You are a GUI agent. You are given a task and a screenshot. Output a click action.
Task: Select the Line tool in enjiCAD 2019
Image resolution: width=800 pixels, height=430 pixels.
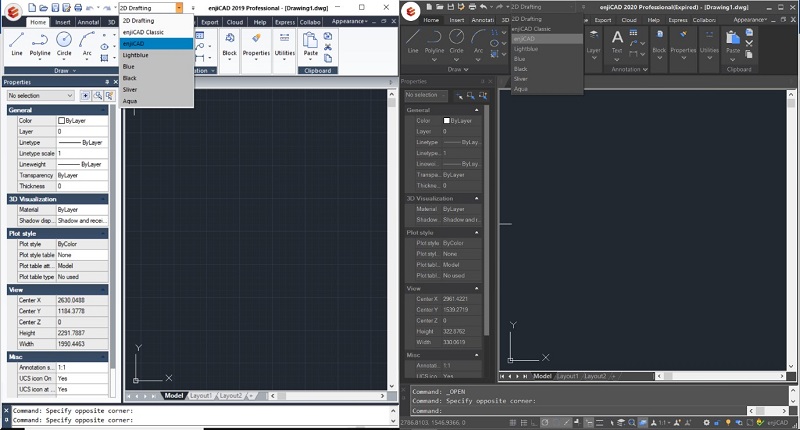17,43
